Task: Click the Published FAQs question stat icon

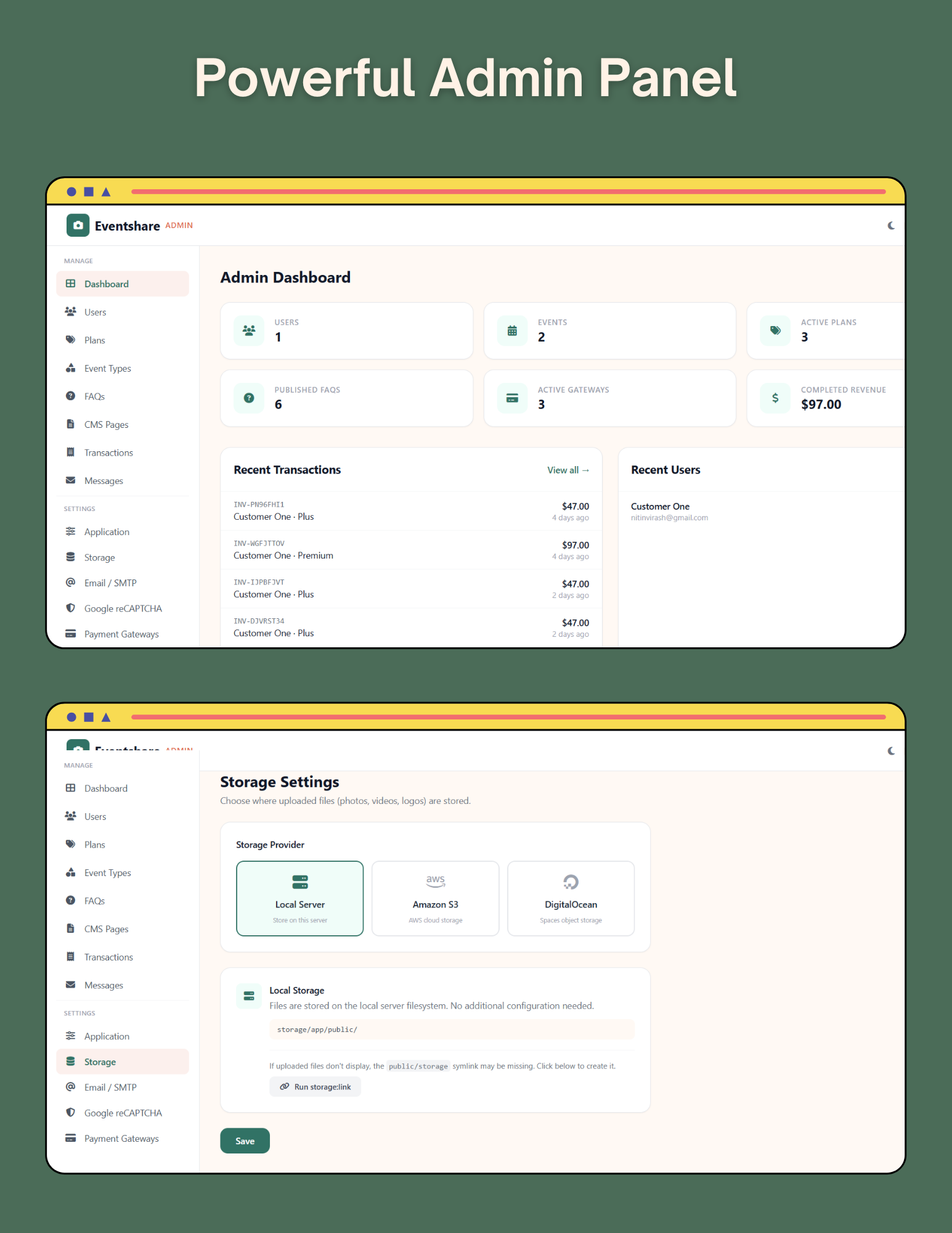Action: [249, 398]
